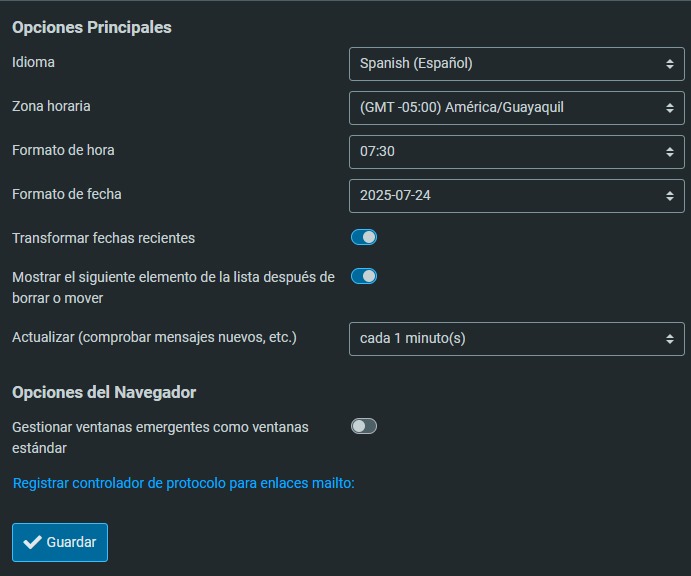Open the Formato de hora dropdown
The image size is (691, 576).
point(516,151)
